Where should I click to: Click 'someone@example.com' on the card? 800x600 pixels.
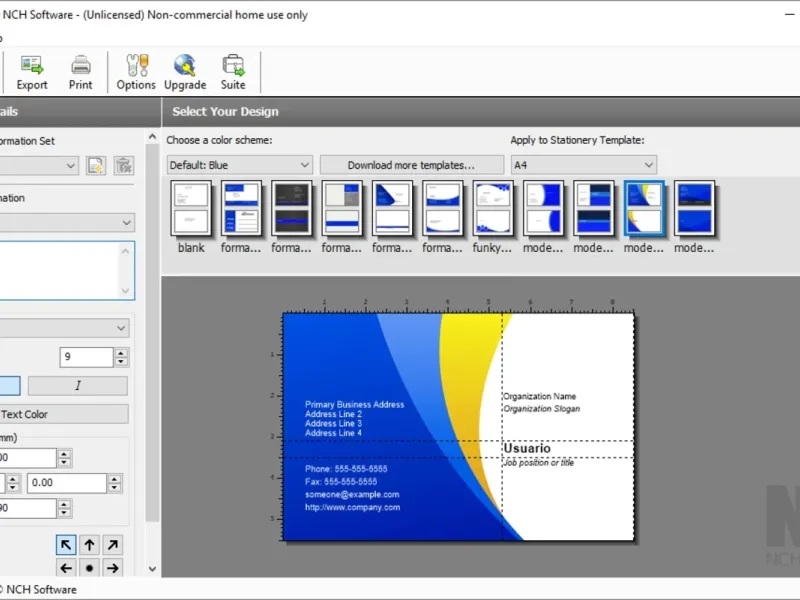point(352,494)
